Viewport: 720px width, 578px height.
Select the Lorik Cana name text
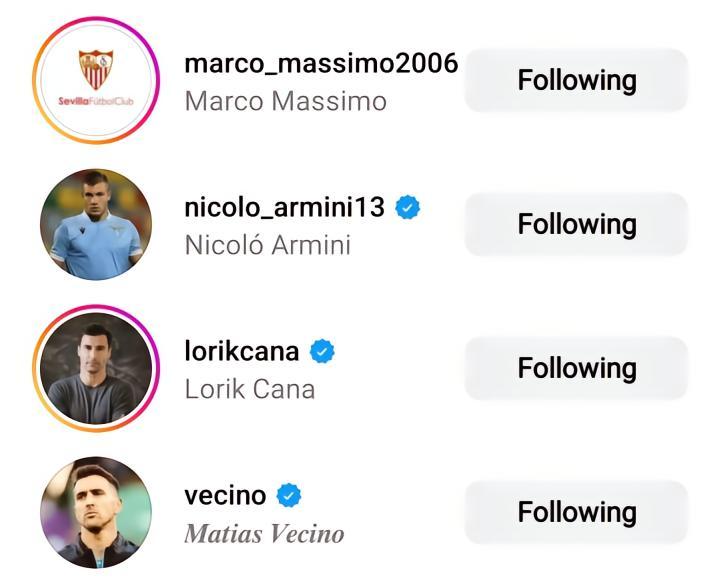[250, 389]
